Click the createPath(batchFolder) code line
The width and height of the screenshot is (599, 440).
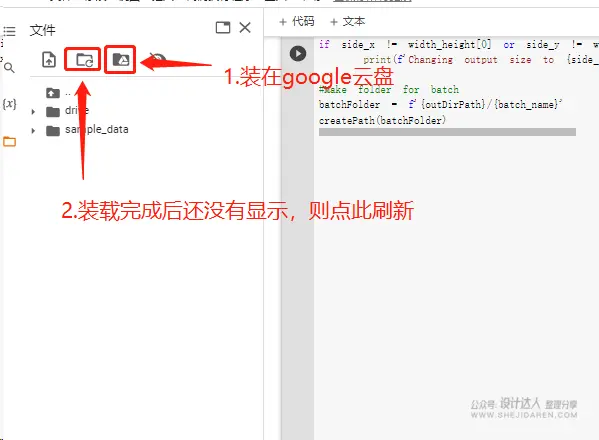382,121
